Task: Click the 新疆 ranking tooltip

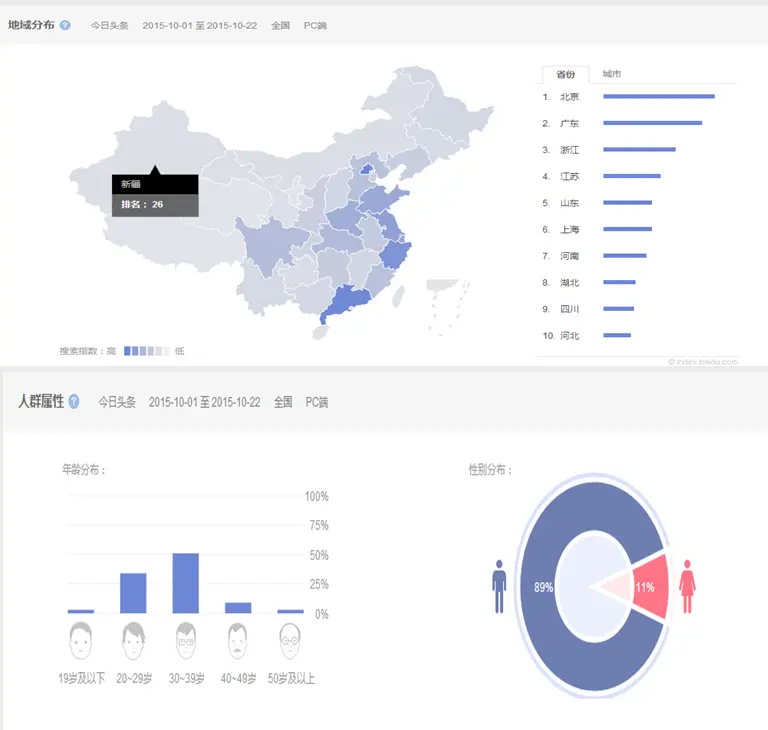Action: (x=155, y=195)
